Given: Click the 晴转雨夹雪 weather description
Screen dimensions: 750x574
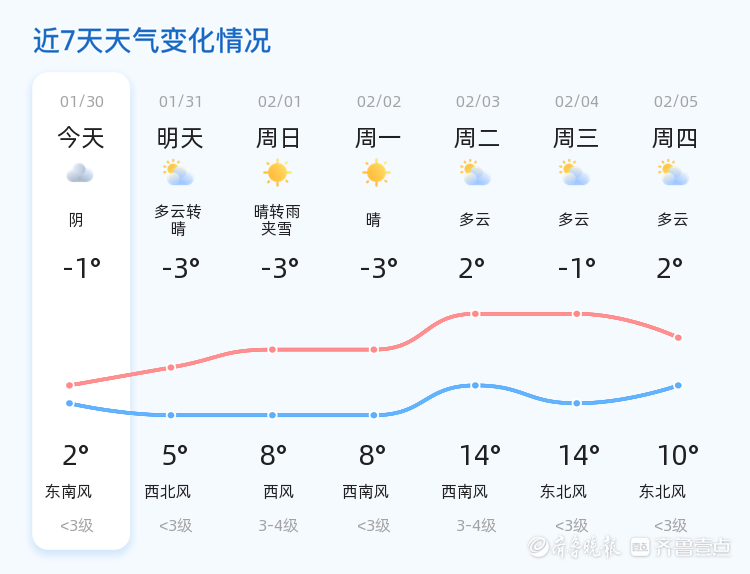Looking at the screenshot, I should [x=277, y=220].
